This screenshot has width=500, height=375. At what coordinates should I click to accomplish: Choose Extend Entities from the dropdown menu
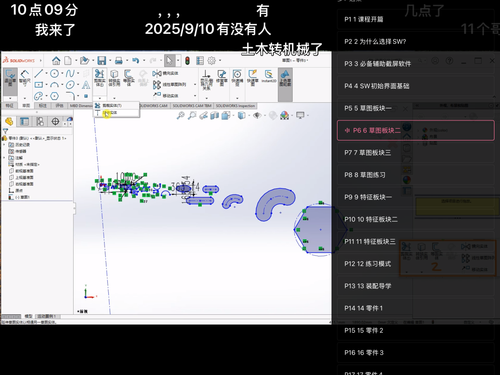point(116,113)
